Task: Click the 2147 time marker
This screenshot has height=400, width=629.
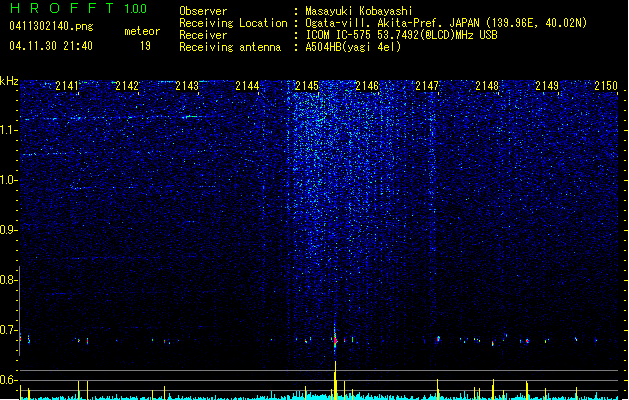Action: (x=427, y=86)
